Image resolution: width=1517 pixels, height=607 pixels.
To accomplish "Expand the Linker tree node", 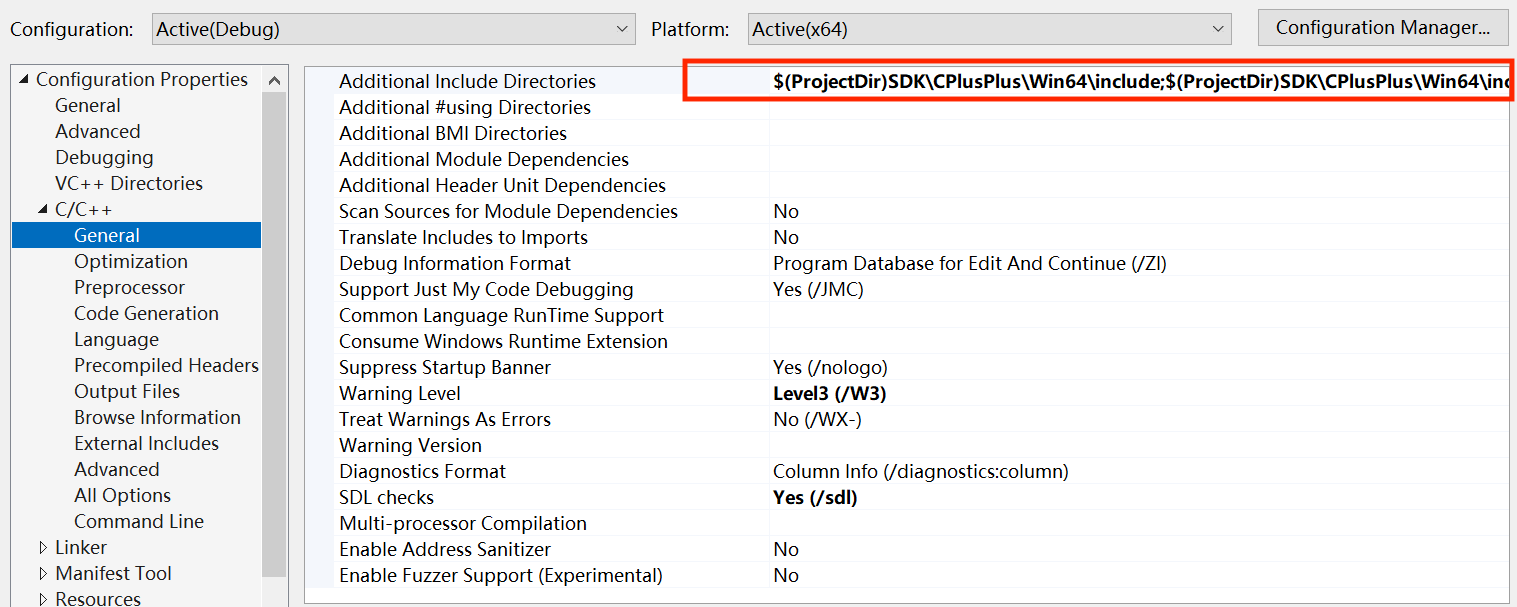I will 43,548.
